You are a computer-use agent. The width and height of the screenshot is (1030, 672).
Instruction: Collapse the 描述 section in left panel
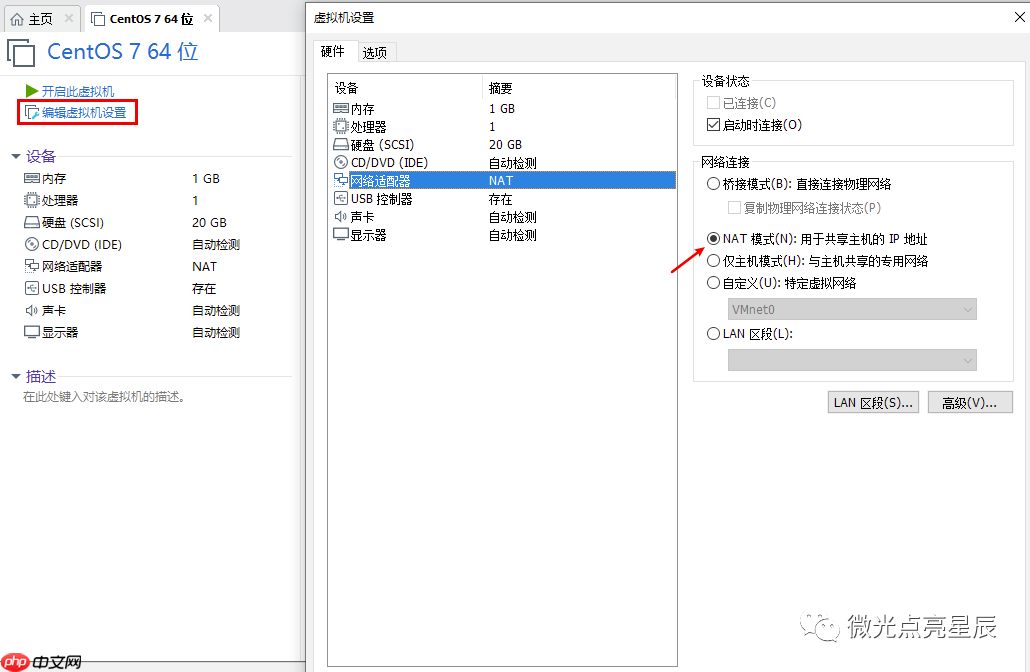click(16, 376)
